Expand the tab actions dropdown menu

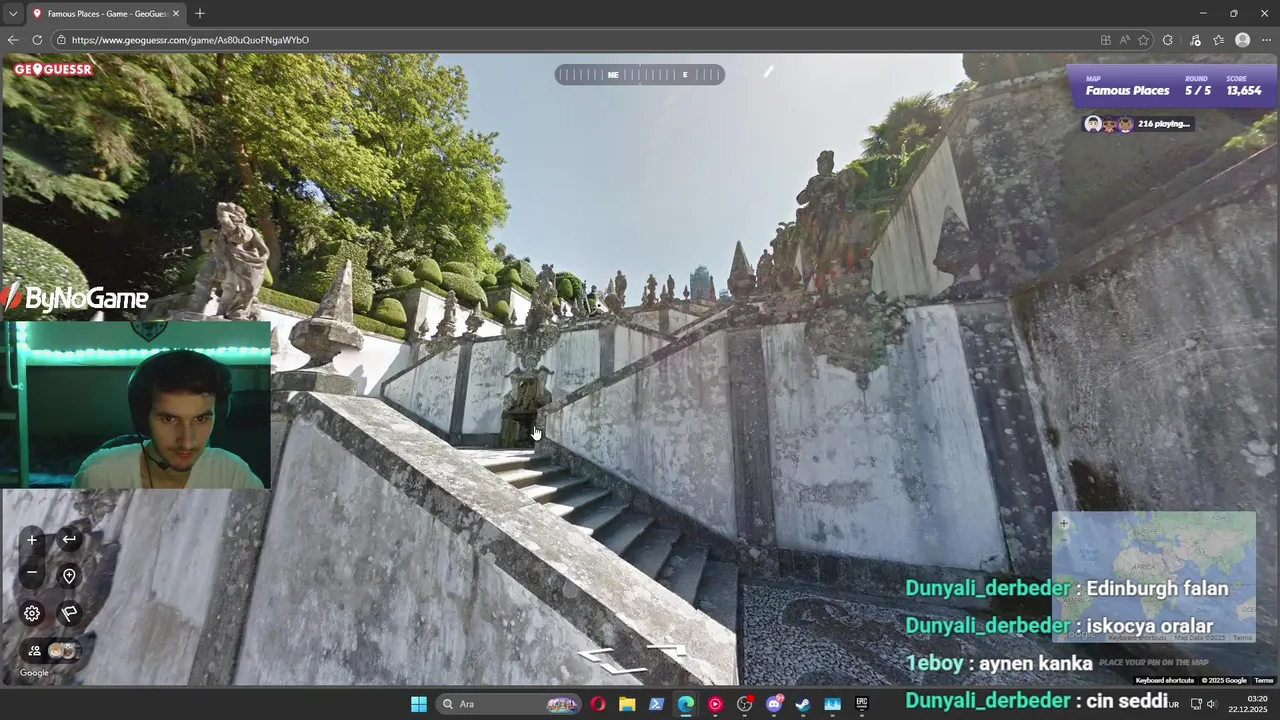[x=13, y=14]
